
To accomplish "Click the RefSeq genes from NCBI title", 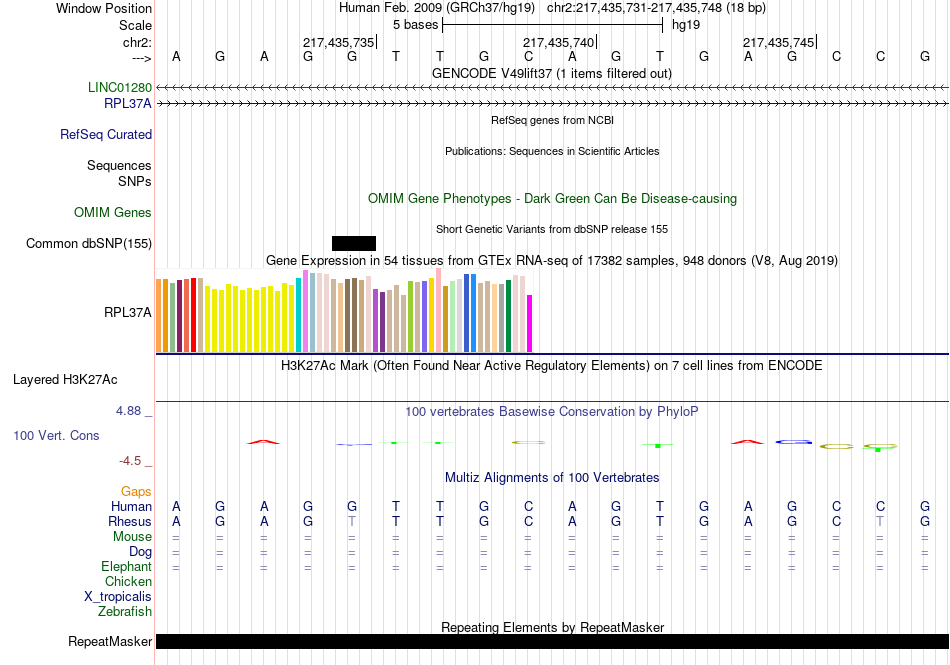I will pyautogui.click(x=553, y=120).
